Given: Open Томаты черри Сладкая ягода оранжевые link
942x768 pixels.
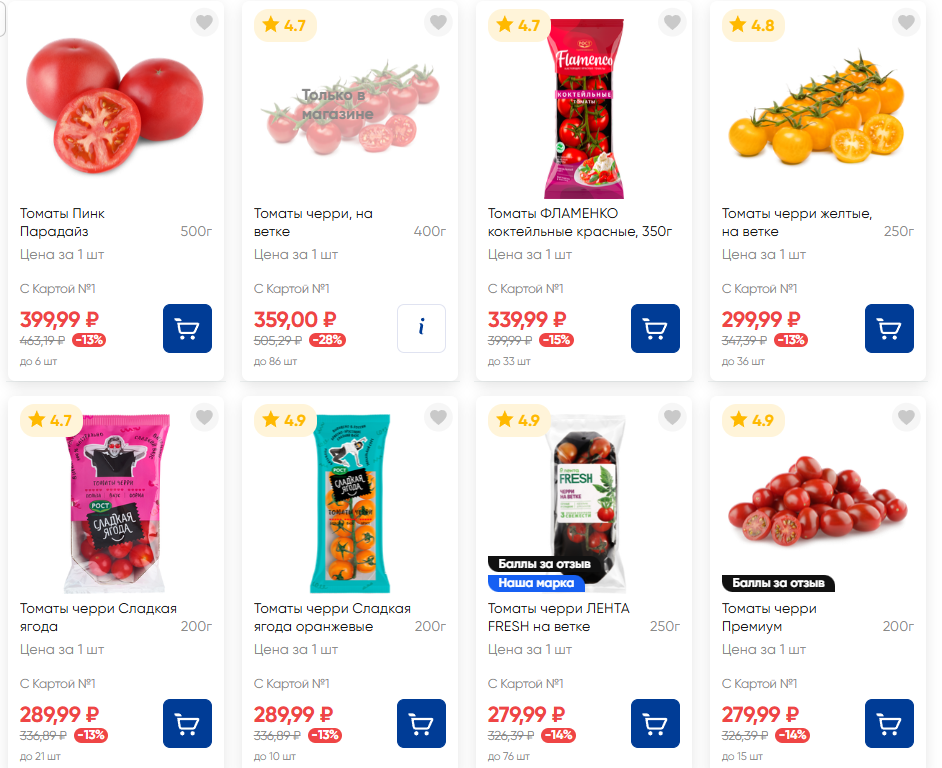Looking at the screenshot, I should click(332, 617).
